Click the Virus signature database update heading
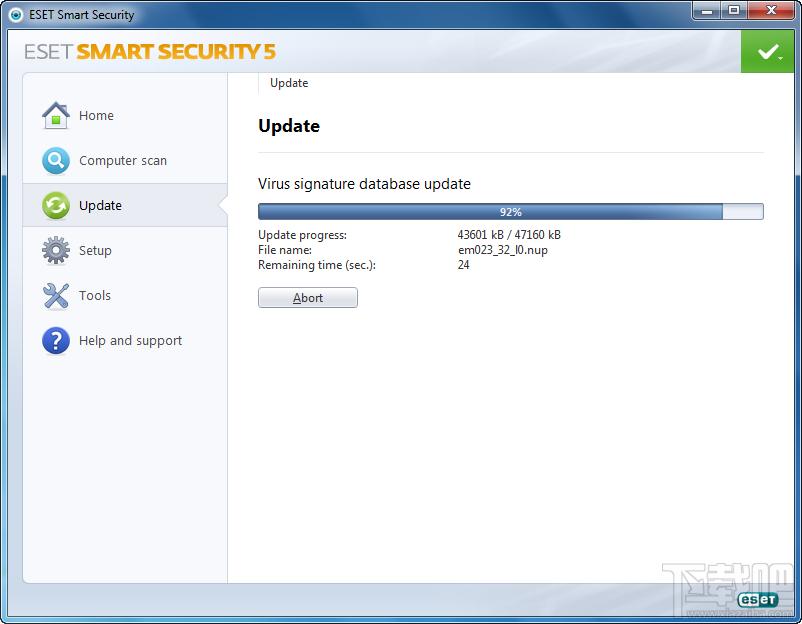 tap(364, 184)
